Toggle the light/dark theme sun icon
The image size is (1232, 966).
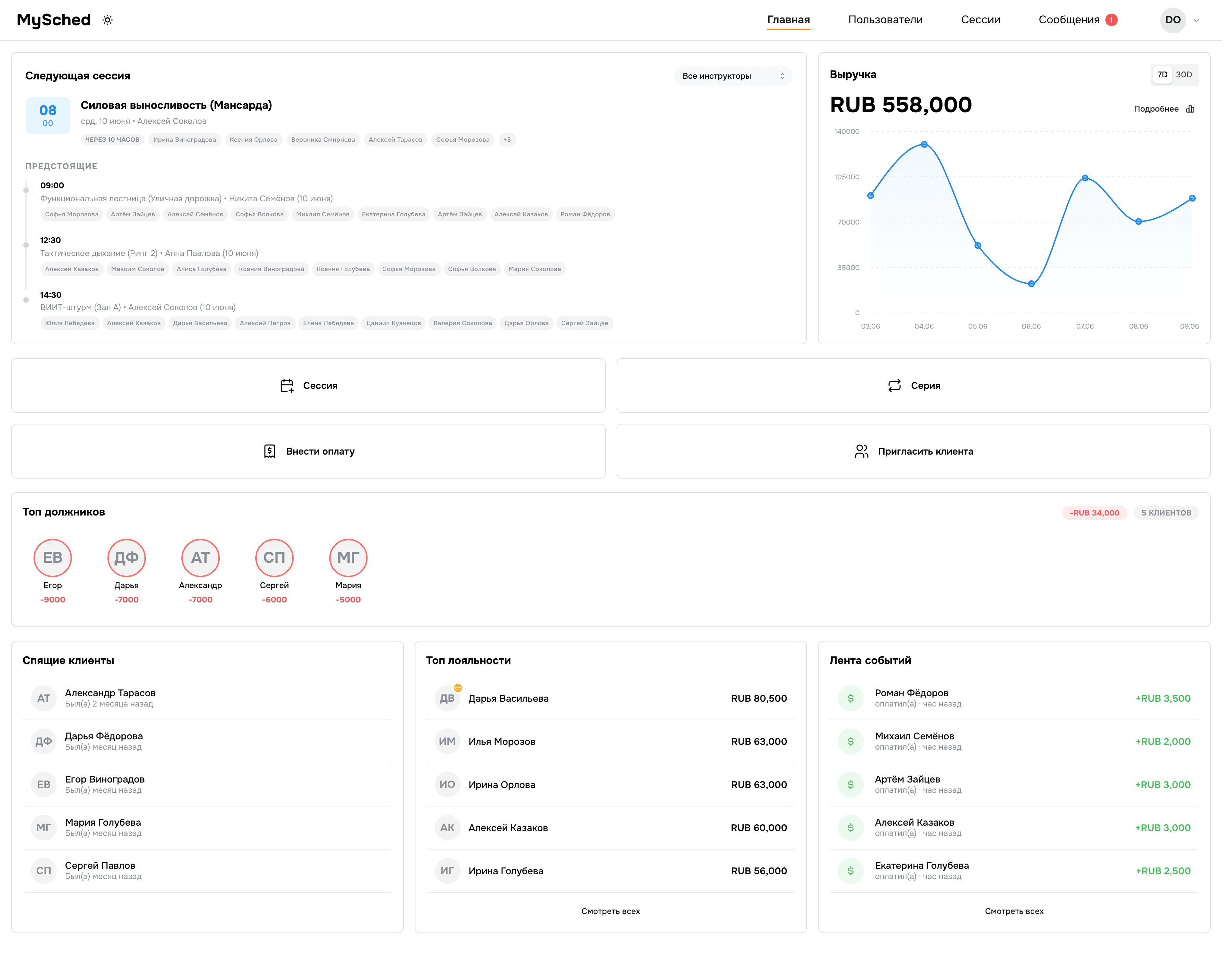pos(108,20)
